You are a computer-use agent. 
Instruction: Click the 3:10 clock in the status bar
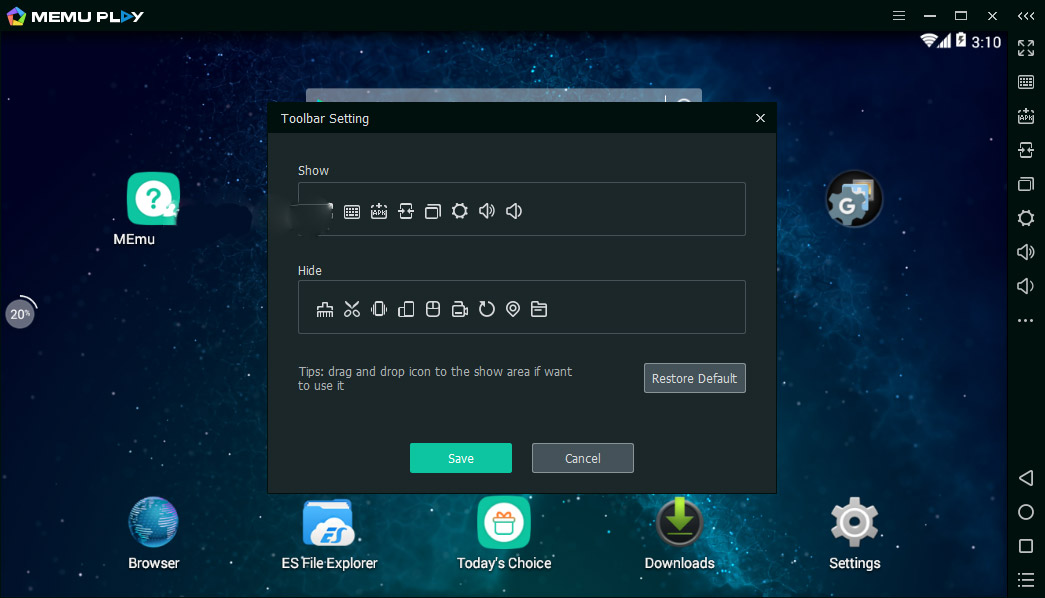click(x=986, y=42)
